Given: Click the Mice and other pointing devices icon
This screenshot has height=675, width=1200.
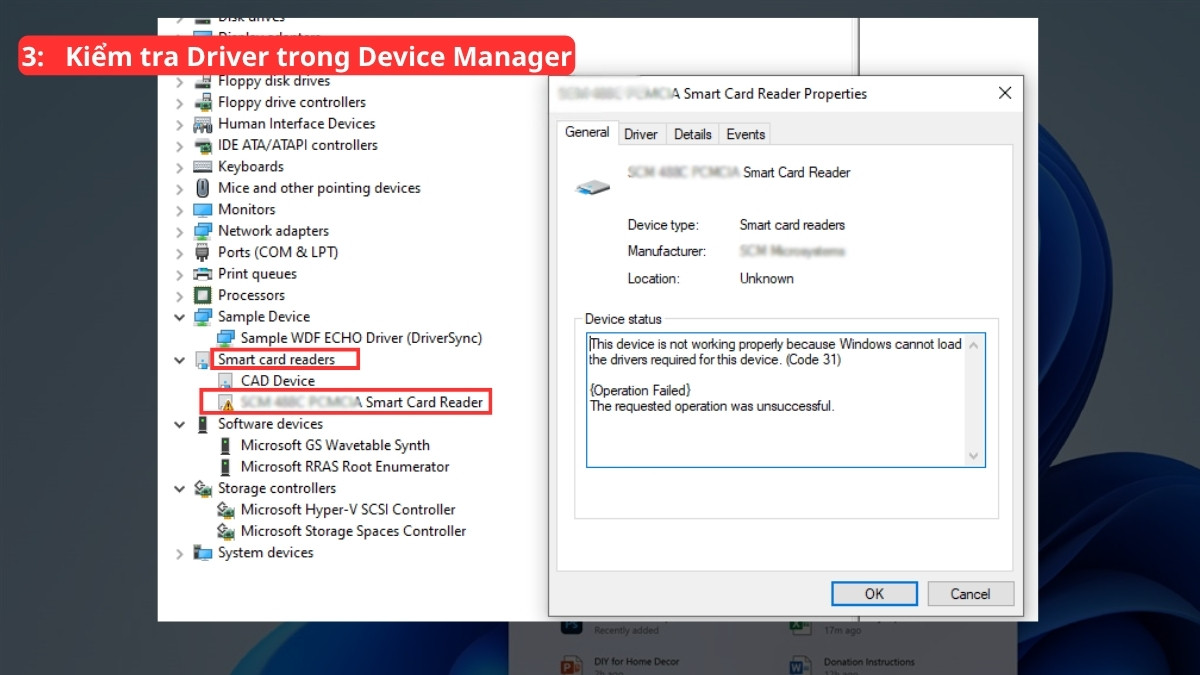Looking at the screenshot, I should [x=202, y=188].
